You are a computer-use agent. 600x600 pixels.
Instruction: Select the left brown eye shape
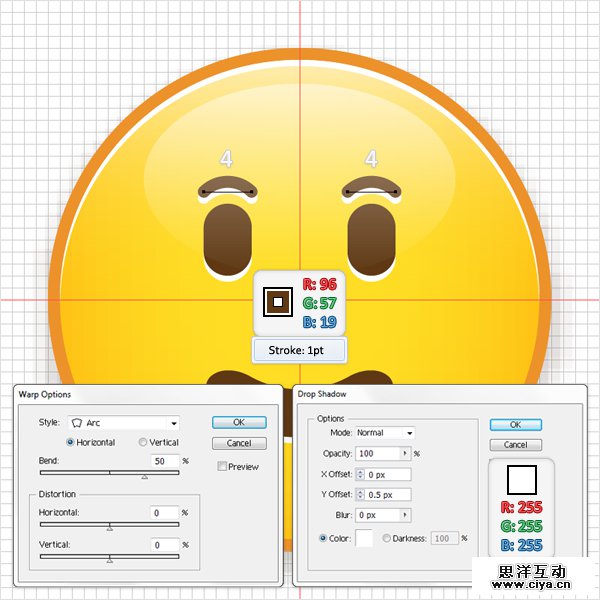[227, 240]
